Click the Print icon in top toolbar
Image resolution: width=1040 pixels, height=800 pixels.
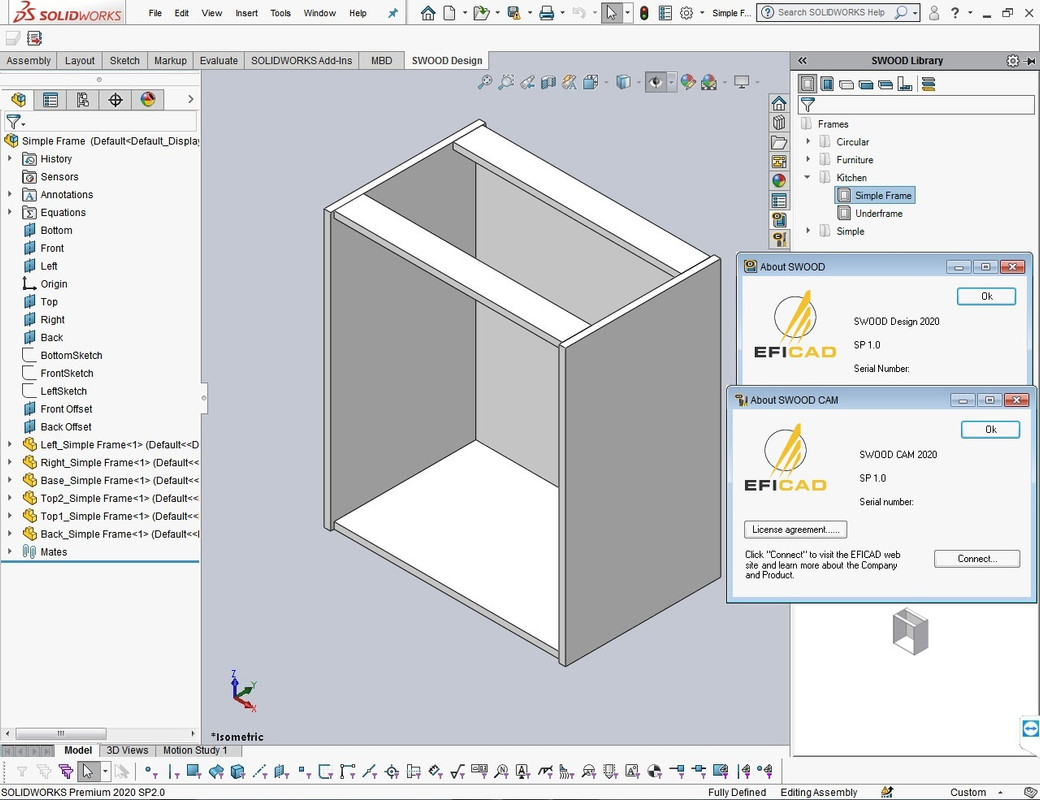[x=547, y=13]
